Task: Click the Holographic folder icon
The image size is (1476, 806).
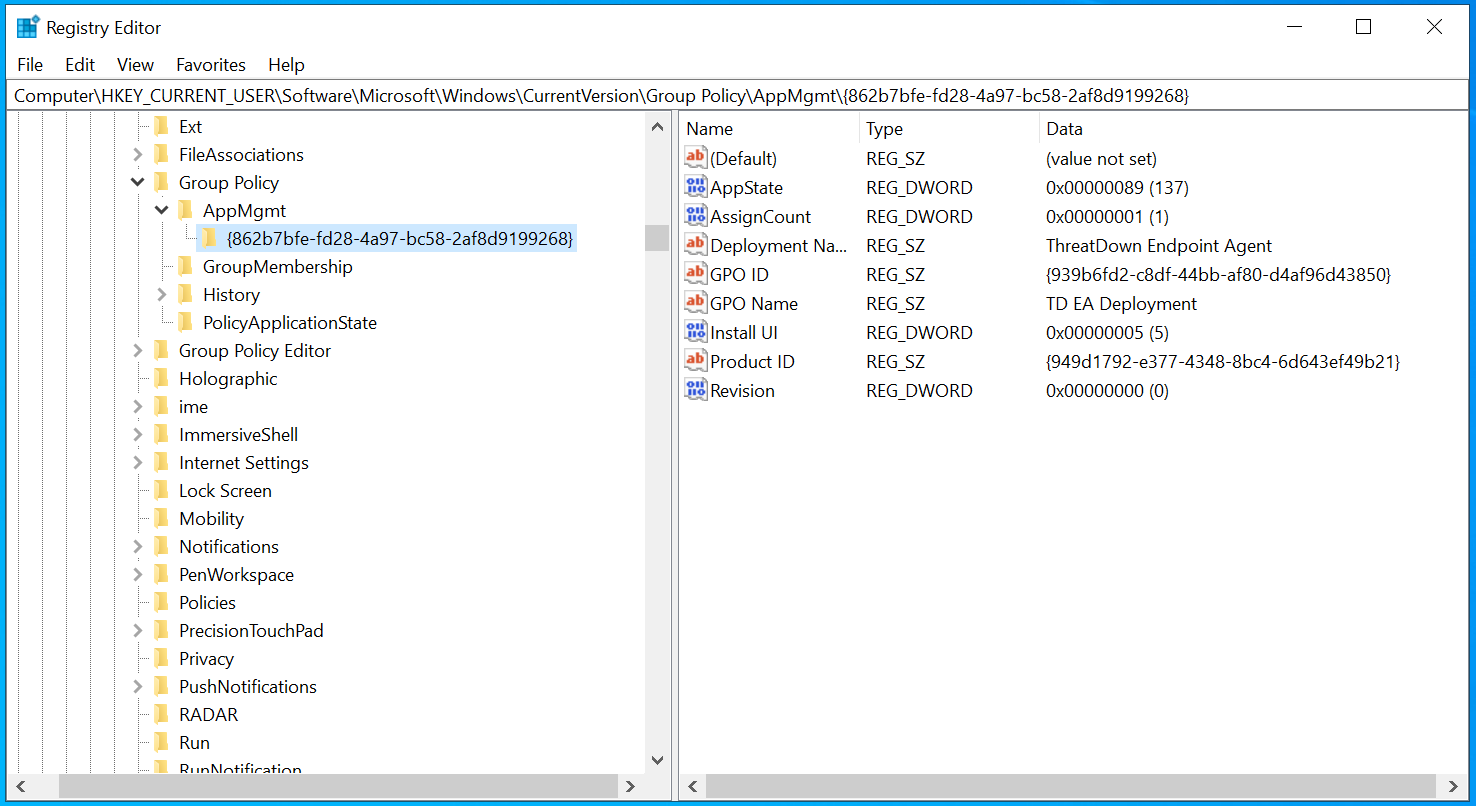Action: 162,378
